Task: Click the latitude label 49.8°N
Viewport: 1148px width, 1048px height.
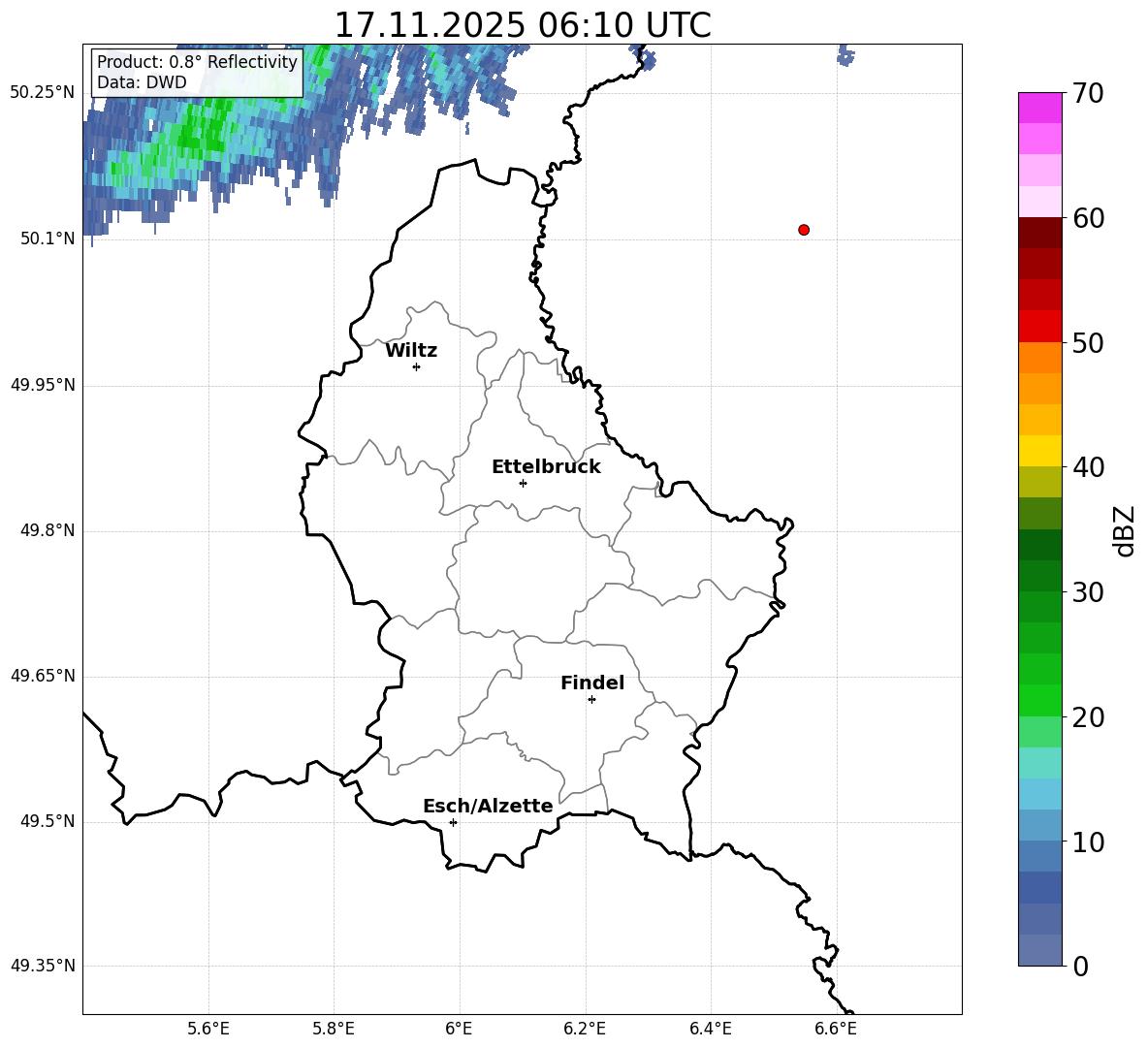Action: (48, 530)
